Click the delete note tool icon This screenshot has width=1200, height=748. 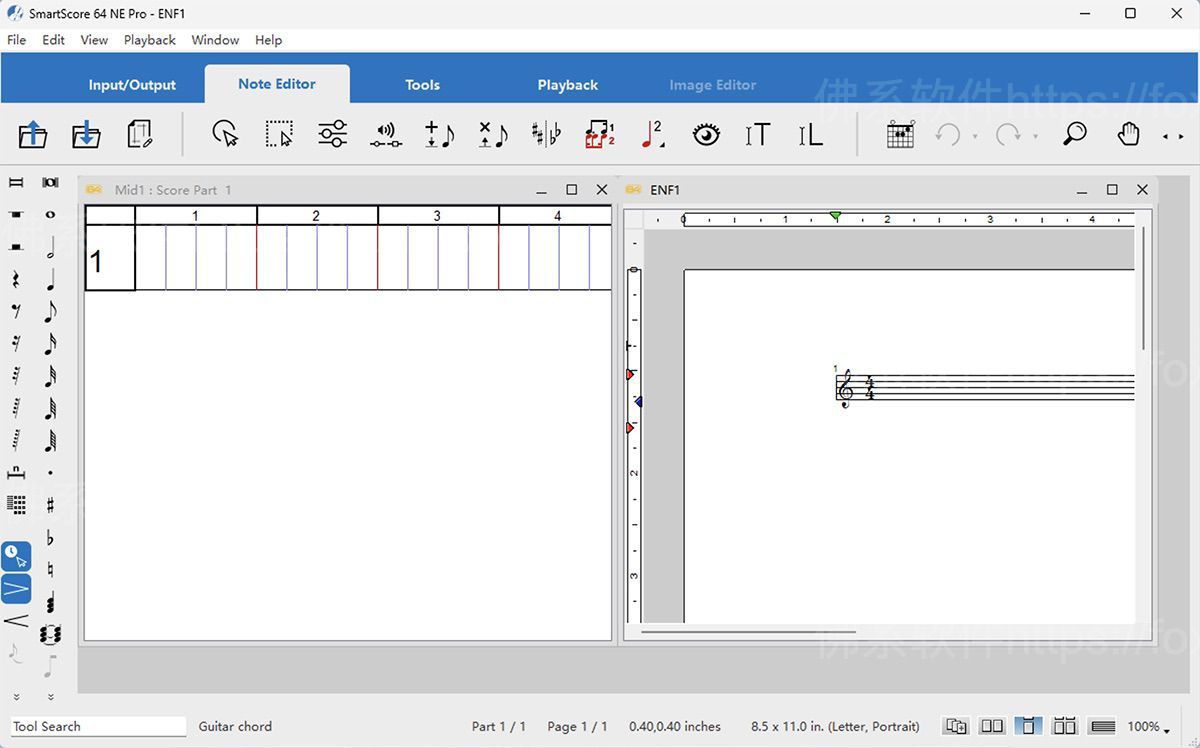(492, 134)
